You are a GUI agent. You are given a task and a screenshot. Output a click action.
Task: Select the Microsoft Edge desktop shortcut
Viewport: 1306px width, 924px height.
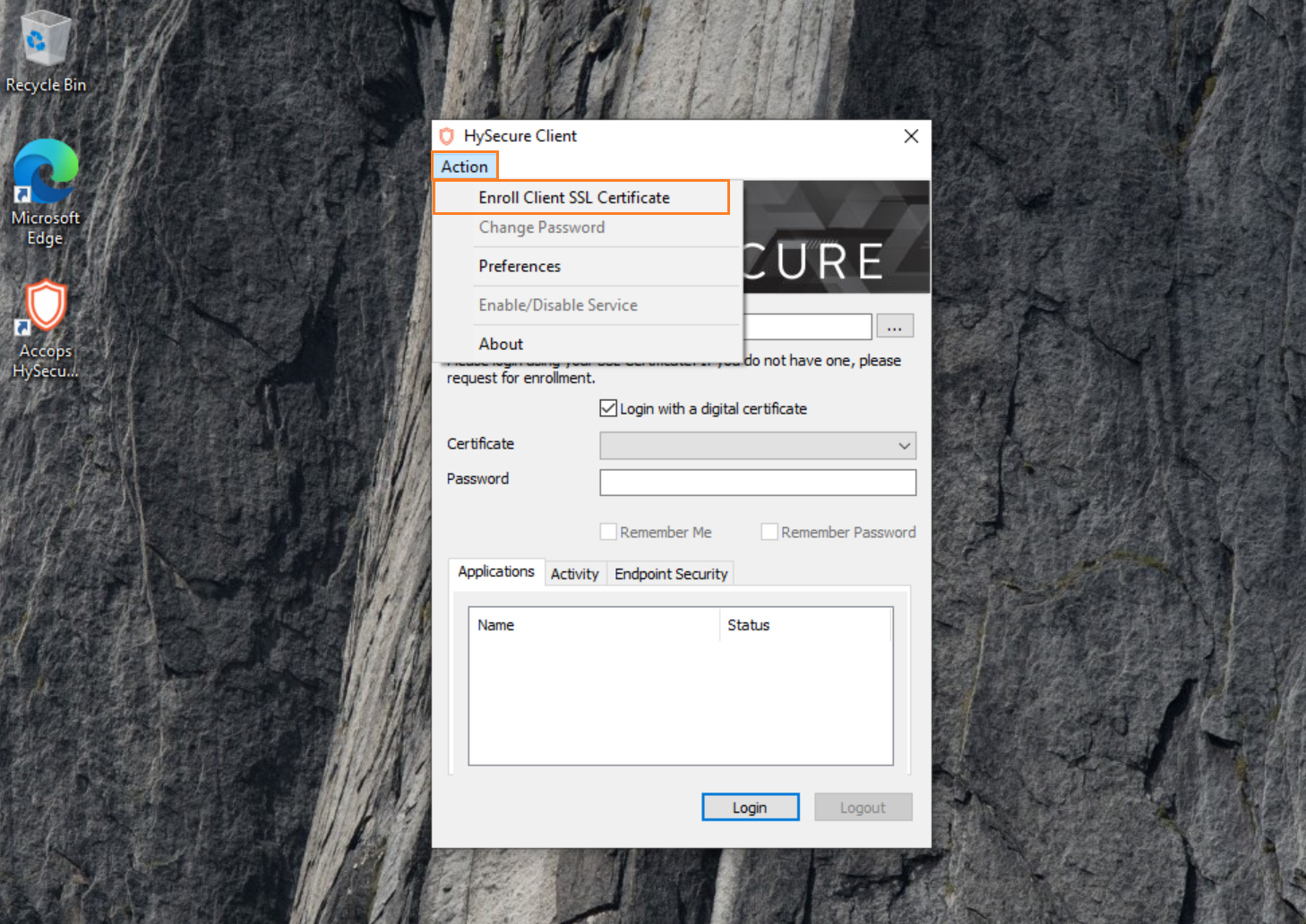click(x=46, y=192)
